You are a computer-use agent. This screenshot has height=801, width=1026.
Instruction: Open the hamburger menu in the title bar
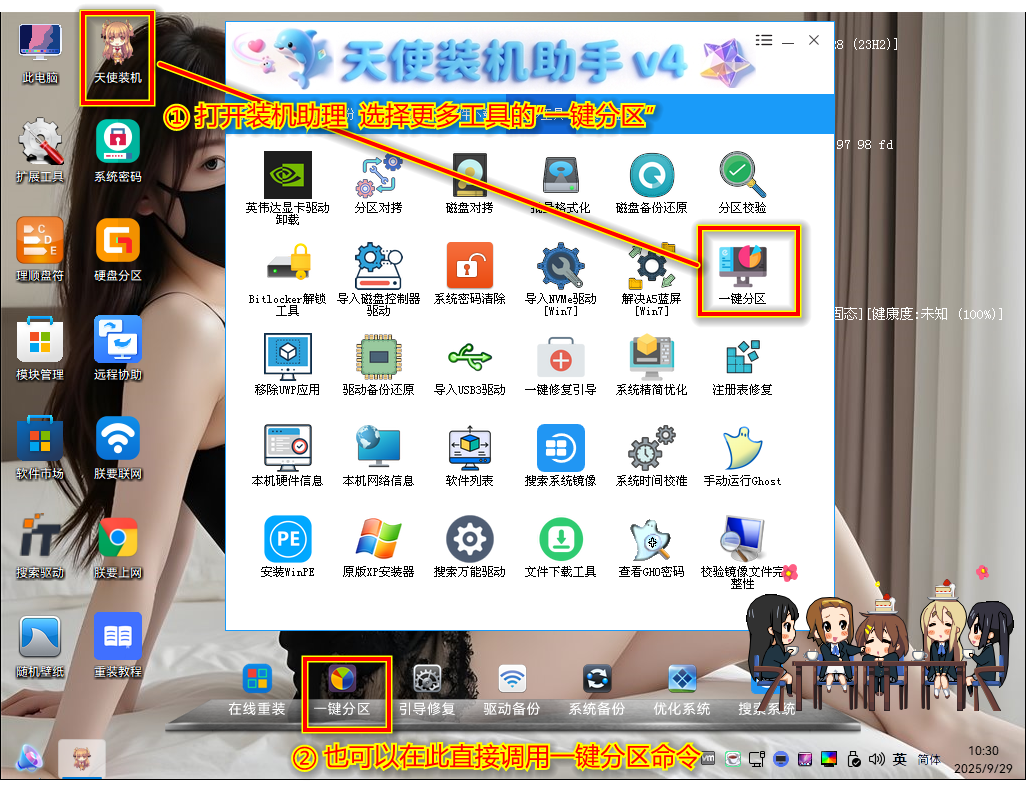pyautogui.click(x=764, y=40)
